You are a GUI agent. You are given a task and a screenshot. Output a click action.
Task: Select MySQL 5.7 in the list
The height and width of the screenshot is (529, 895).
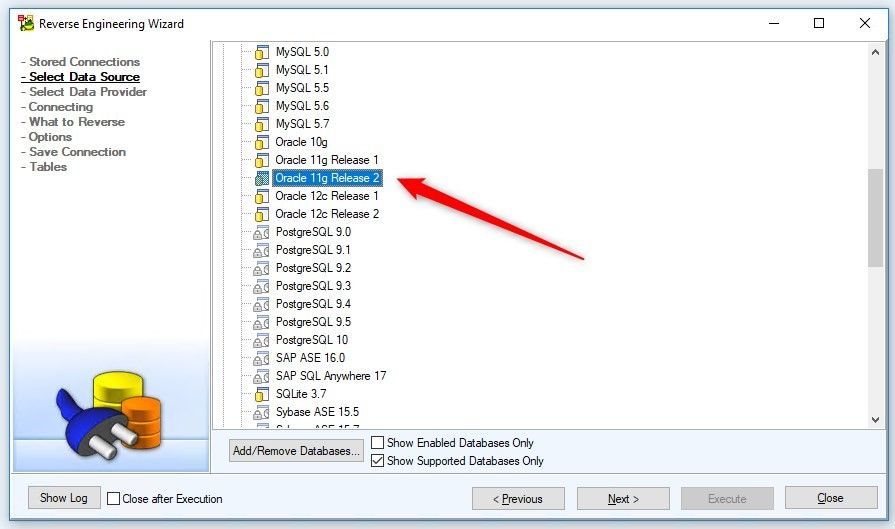coord(302,124)
